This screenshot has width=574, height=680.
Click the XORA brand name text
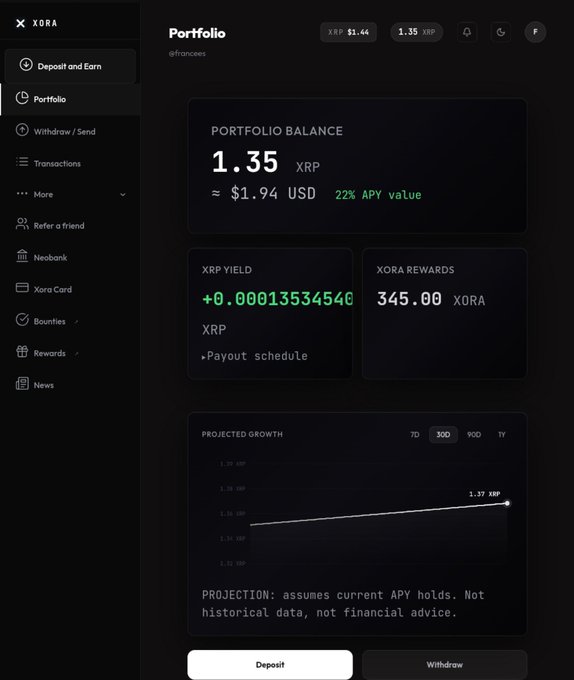coord(45,23)
